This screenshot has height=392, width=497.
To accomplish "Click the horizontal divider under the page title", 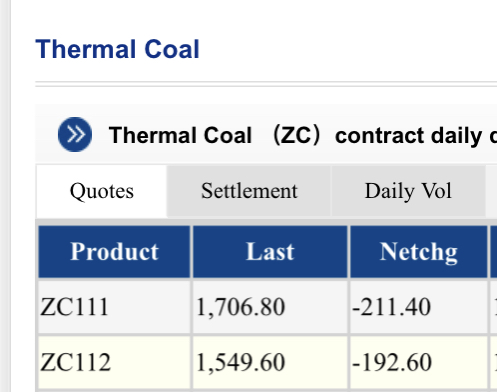I will click(x=266, y=84).
